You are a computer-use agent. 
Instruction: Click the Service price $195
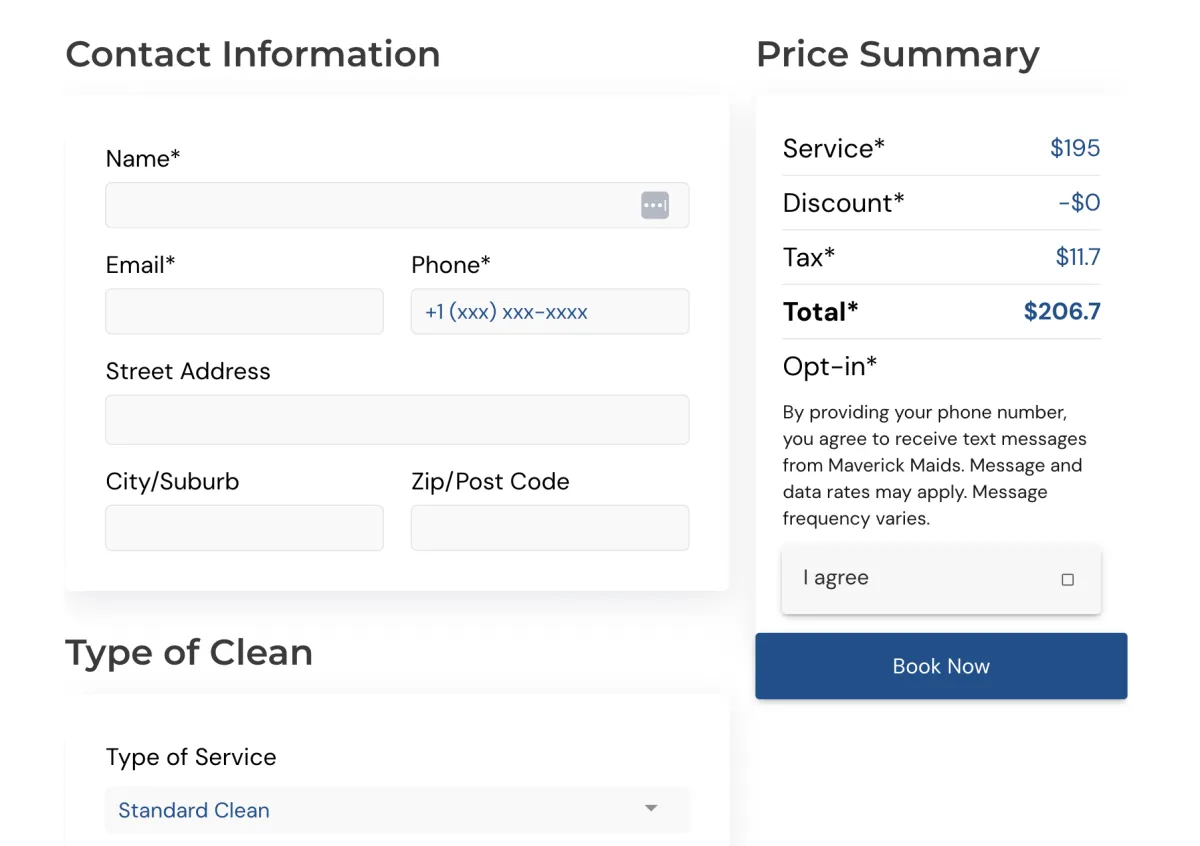tap(1074, 149)
